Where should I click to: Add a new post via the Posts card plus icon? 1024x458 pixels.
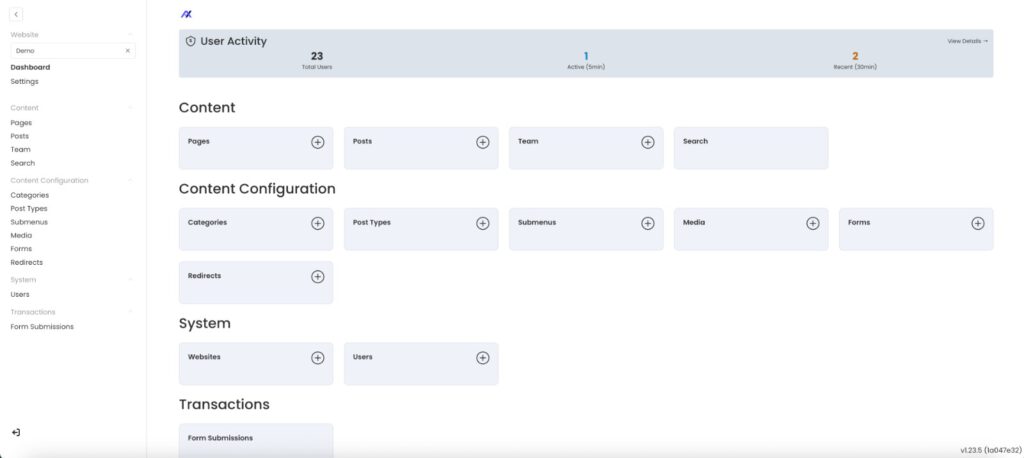[482, 142]
